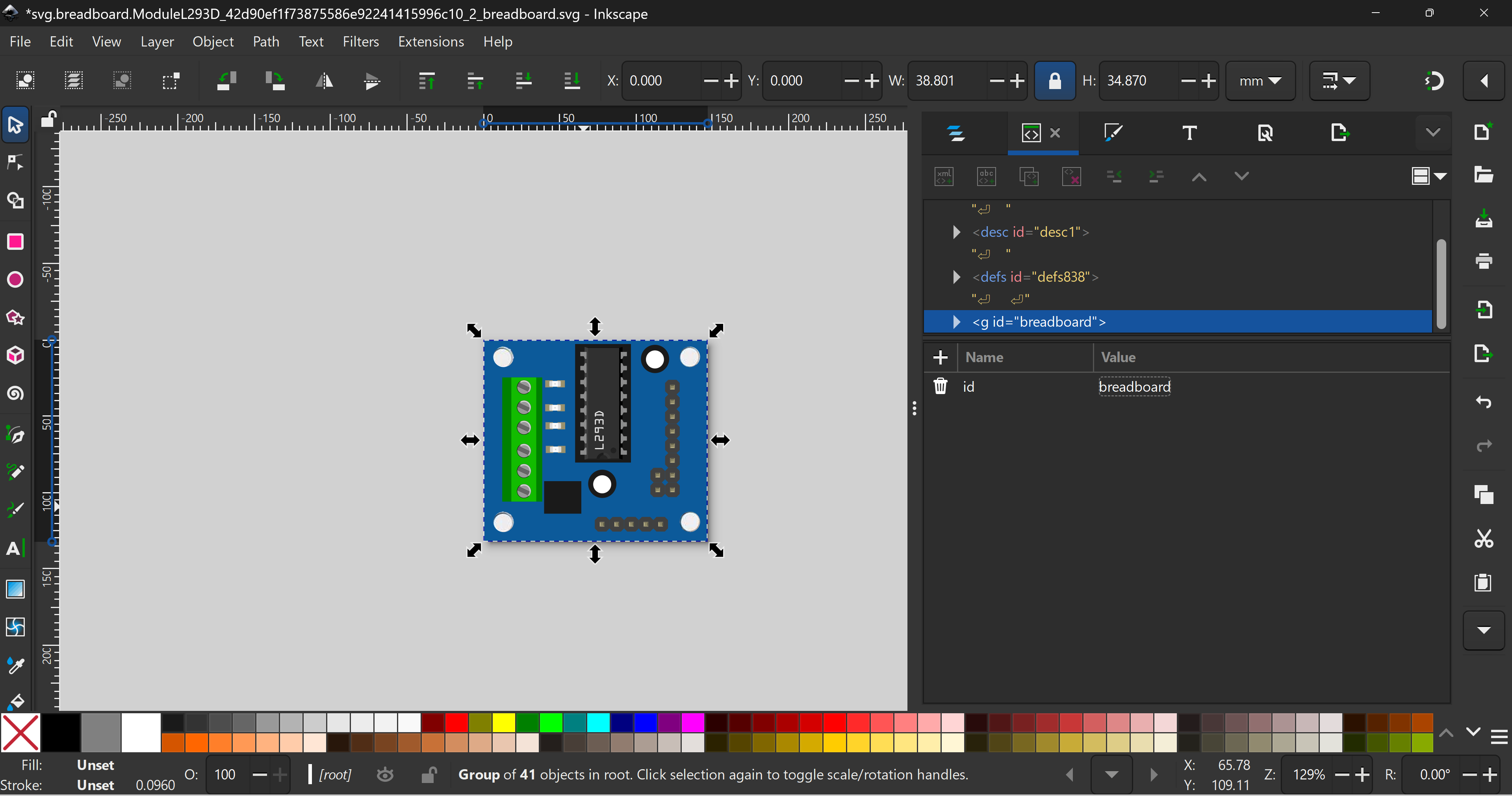This screenshot has width=1512, height=796.
Task: Flip selection horizontally icon
Action: click(324, 81)
